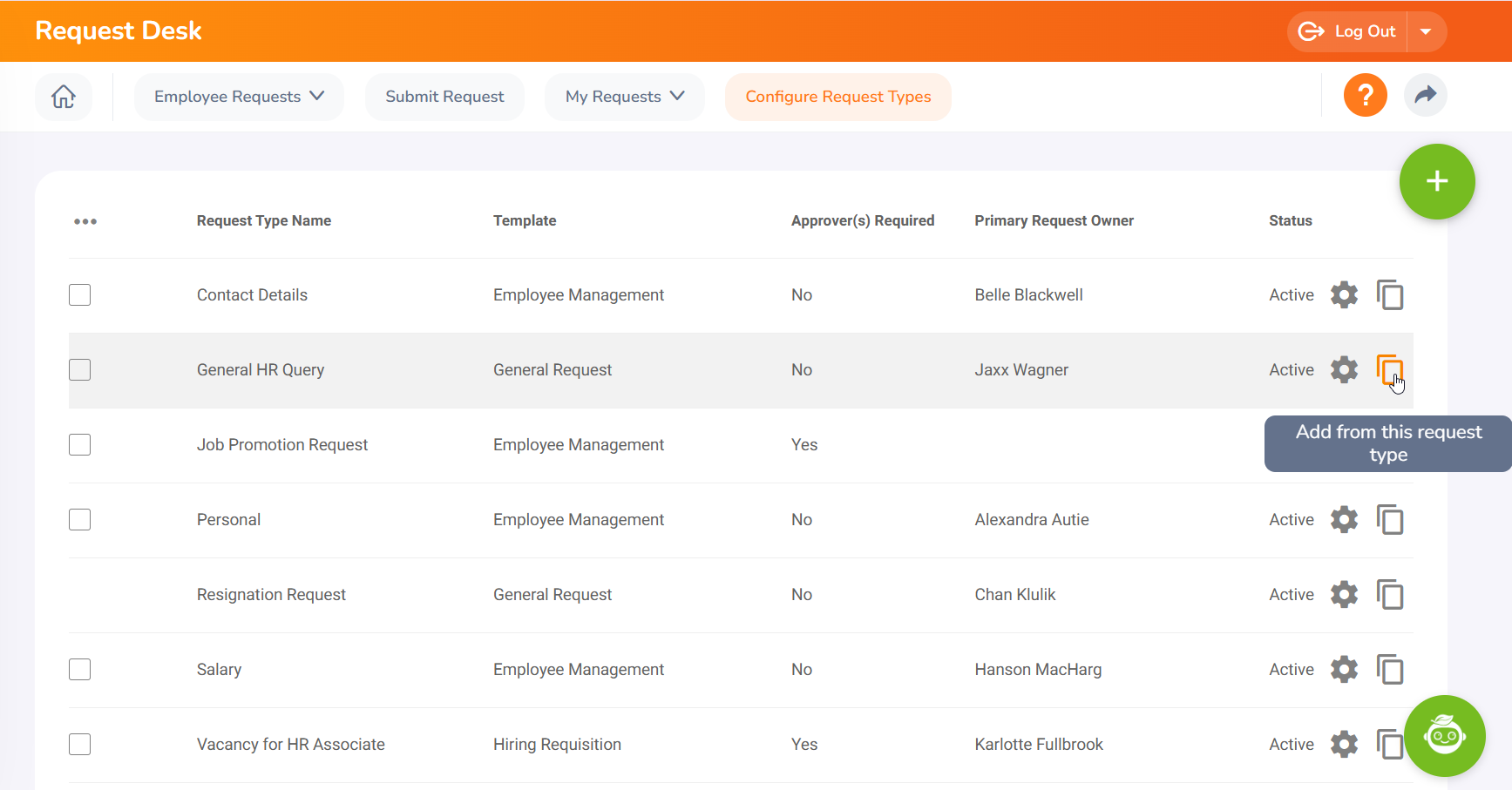Click the home icon in navigation bar
This screenshot has width=1512, height=790.
click(64, 97)
